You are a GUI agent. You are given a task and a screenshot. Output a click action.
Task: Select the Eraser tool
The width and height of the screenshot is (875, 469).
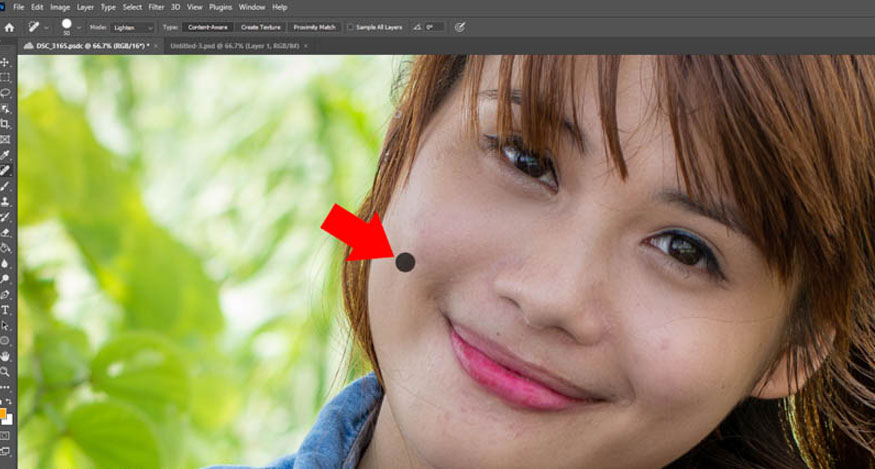tap(5, 232)
